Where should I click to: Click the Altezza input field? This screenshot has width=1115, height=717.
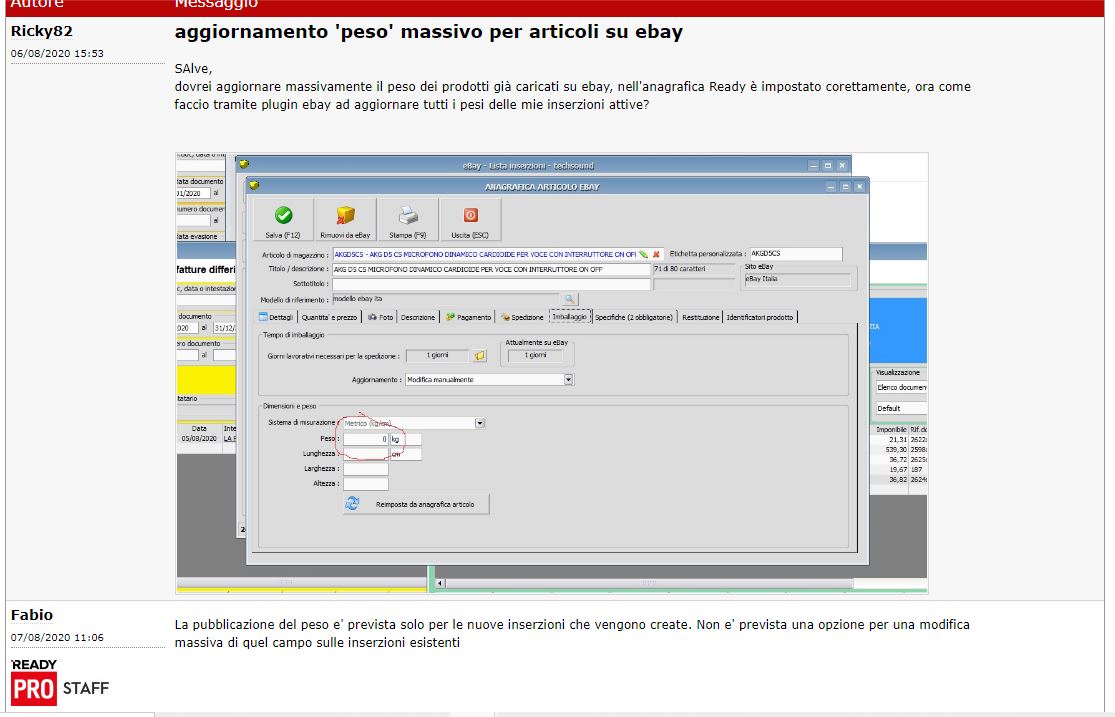[366, 484]
